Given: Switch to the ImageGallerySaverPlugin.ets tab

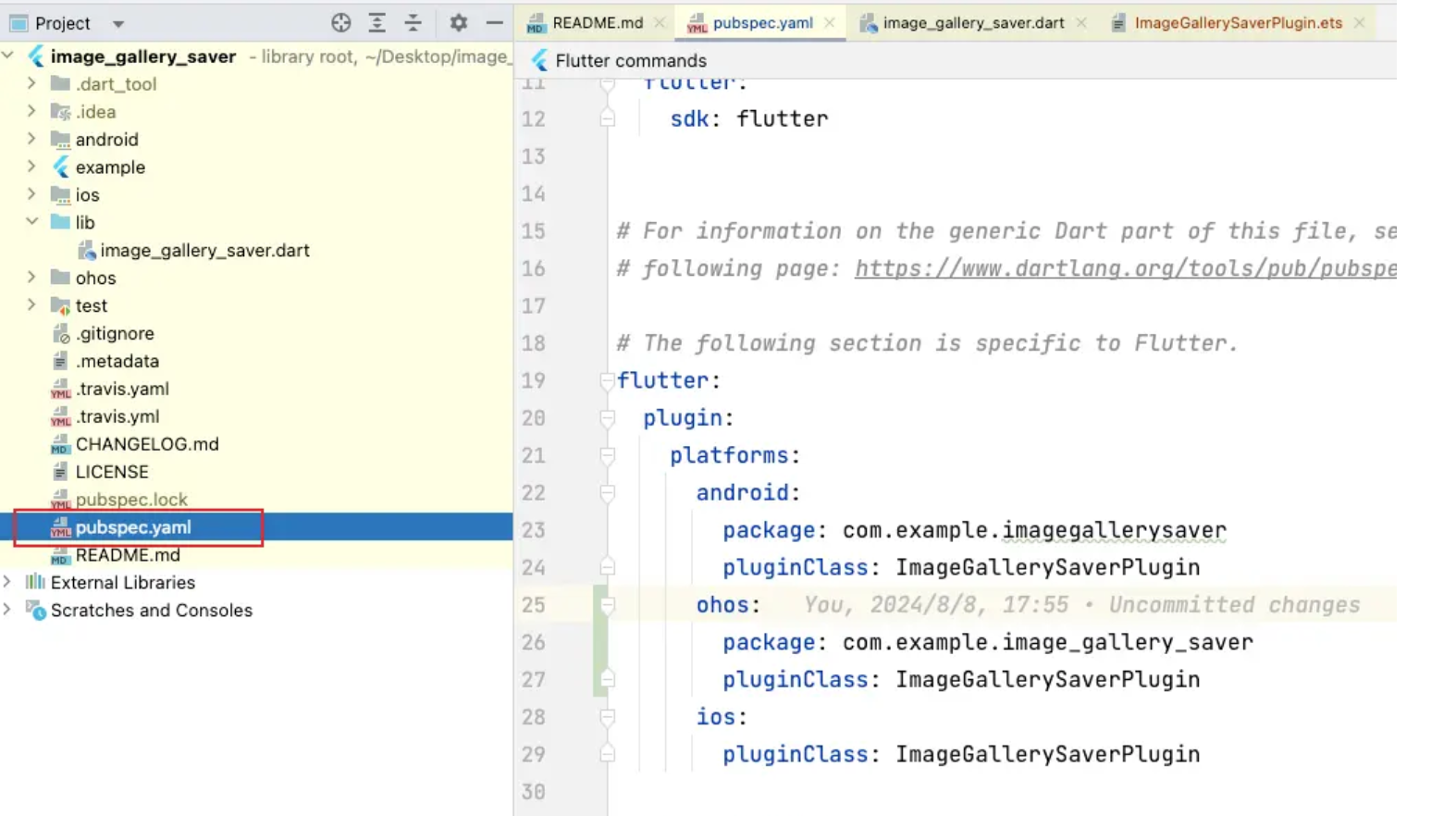Looking at the screenshot, I should 1238,23.
